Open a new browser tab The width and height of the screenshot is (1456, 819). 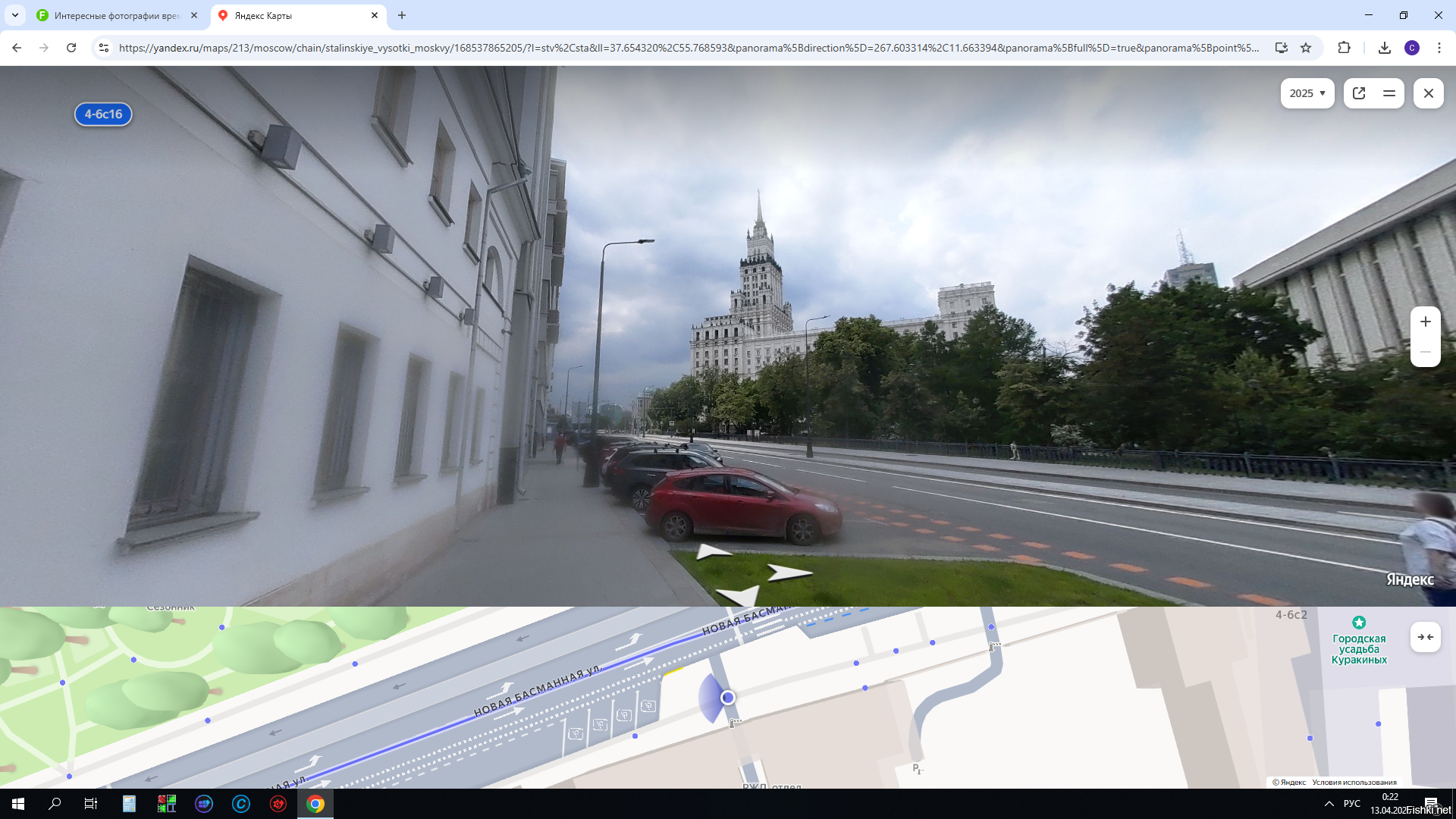pos(402,15)
